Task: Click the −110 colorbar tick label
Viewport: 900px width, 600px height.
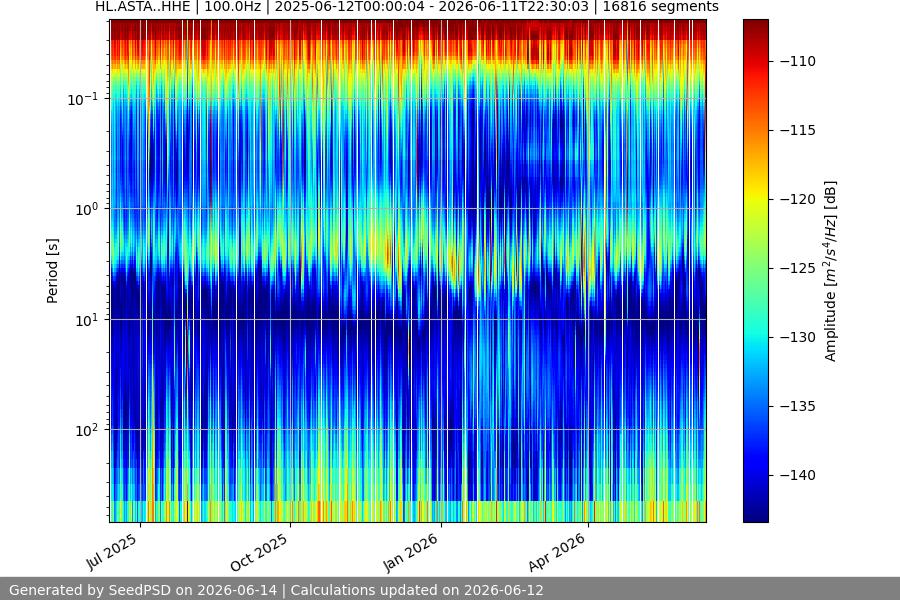Action: pos(798,61)
